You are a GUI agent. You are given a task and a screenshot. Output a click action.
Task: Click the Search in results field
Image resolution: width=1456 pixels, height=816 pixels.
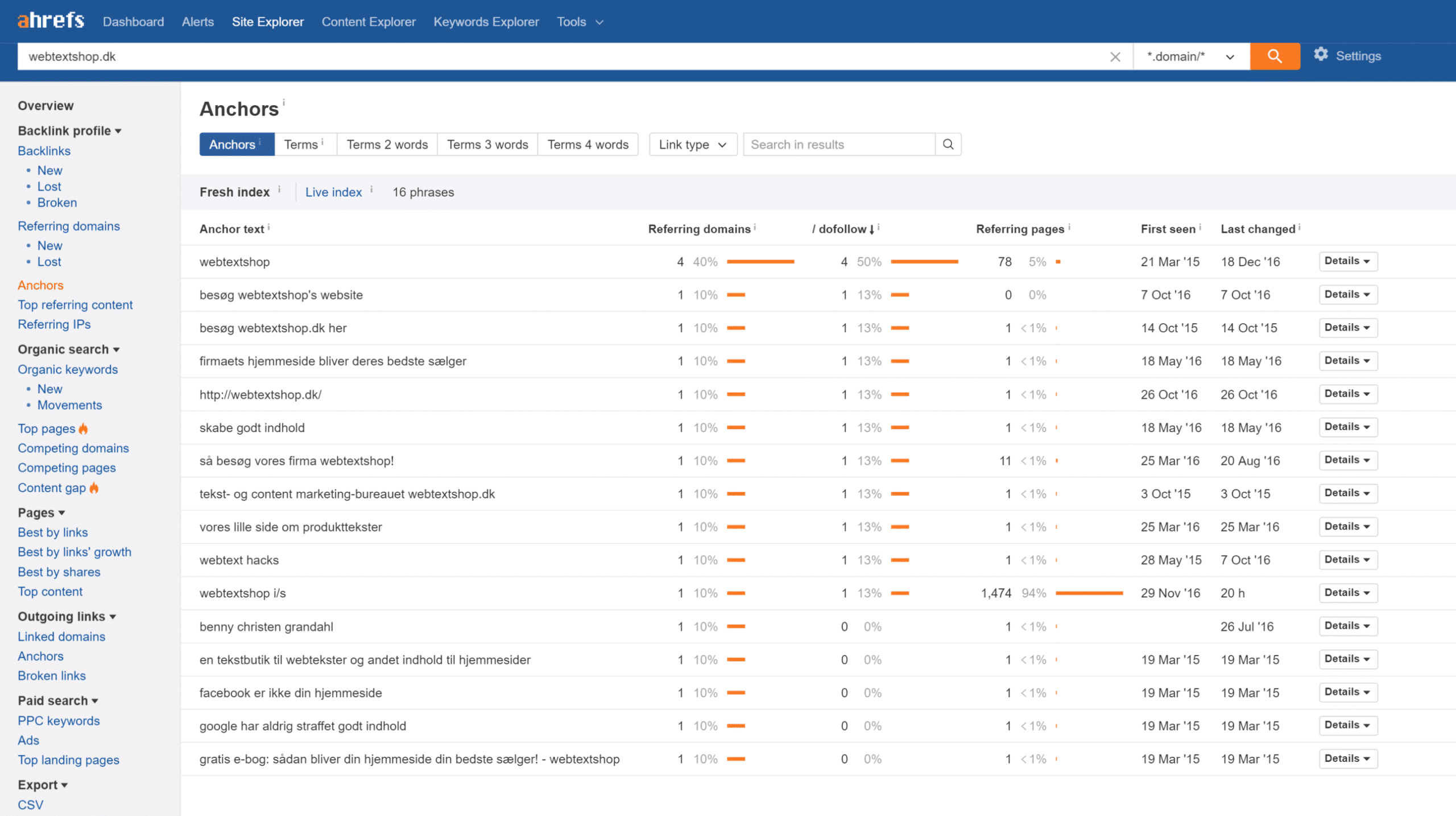[x=839, y=145]
